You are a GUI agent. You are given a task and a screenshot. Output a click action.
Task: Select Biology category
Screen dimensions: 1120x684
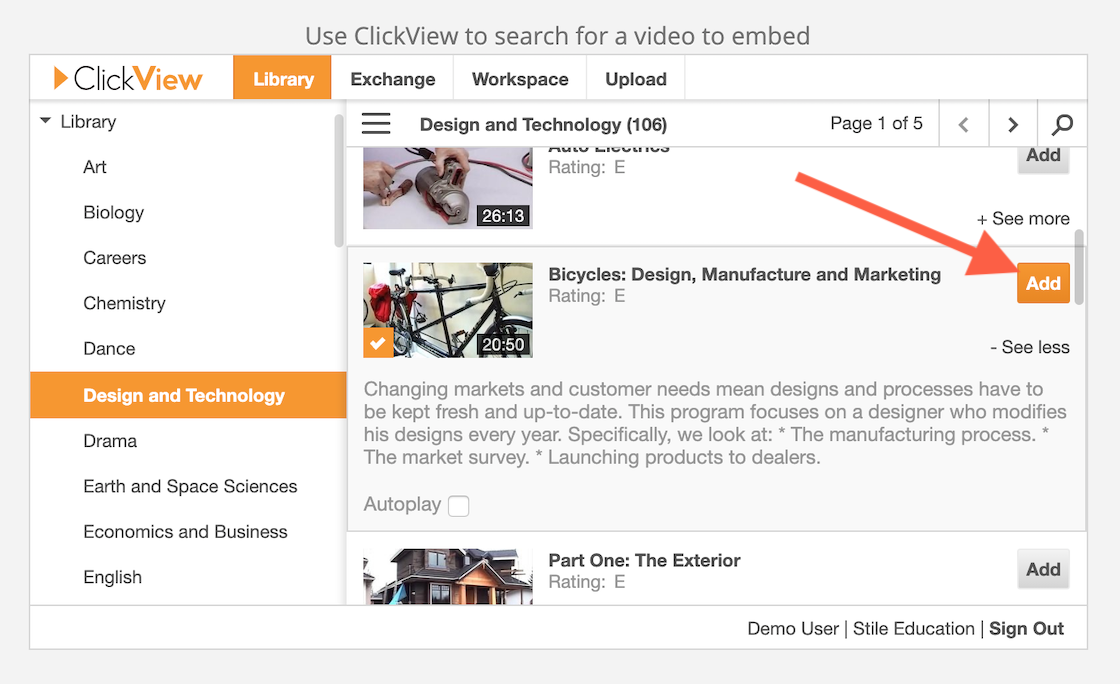[x=114, y=213]
